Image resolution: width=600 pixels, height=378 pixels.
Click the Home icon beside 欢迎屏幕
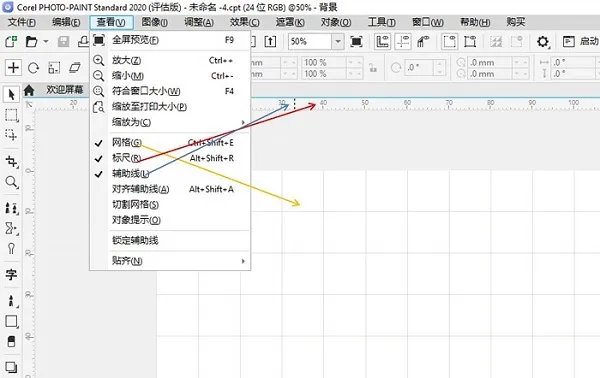[29, 91]
